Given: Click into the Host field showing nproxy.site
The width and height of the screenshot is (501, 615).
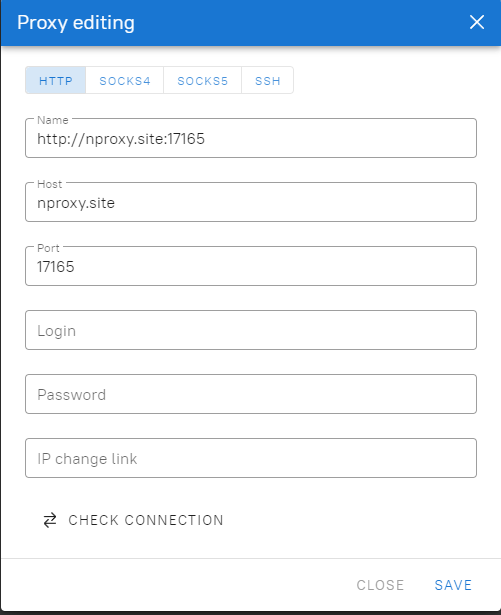Looking at the screenshot, I should pos(251,202).
